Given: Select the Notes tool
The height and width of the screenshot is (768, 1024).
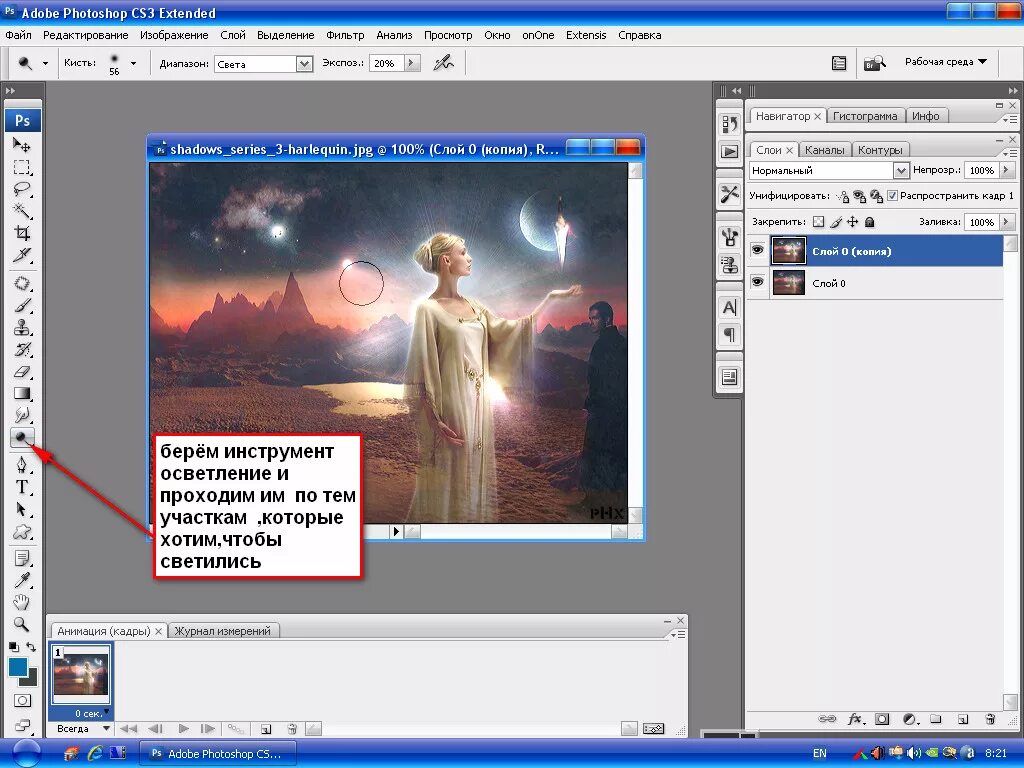Looking at the screenshot, I should click(x=22, y=558).
